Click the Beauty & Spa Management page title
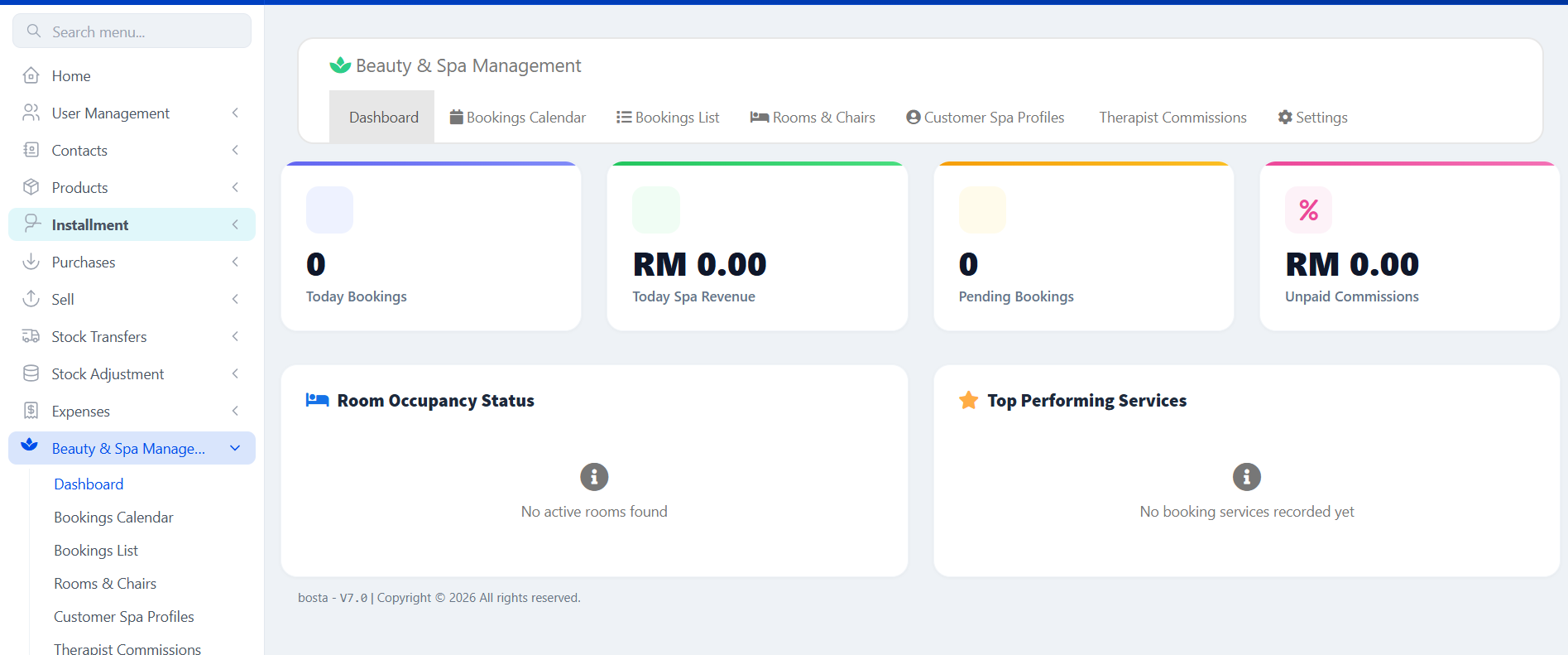The width and height of the screenshot is (1568, 655). coord(468,65)
